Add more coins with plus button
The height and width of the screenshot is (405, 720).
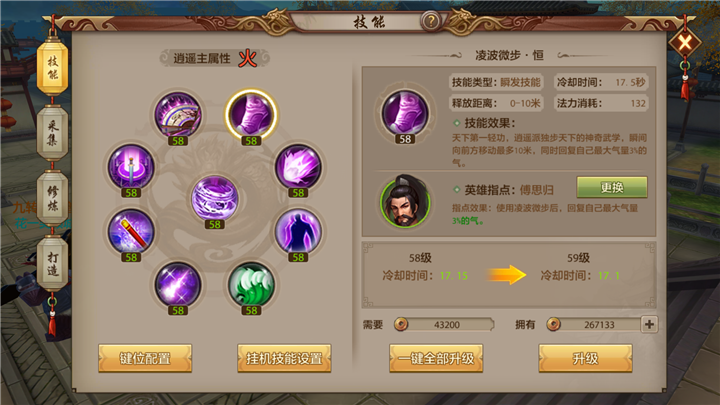[x=649, y=324]
